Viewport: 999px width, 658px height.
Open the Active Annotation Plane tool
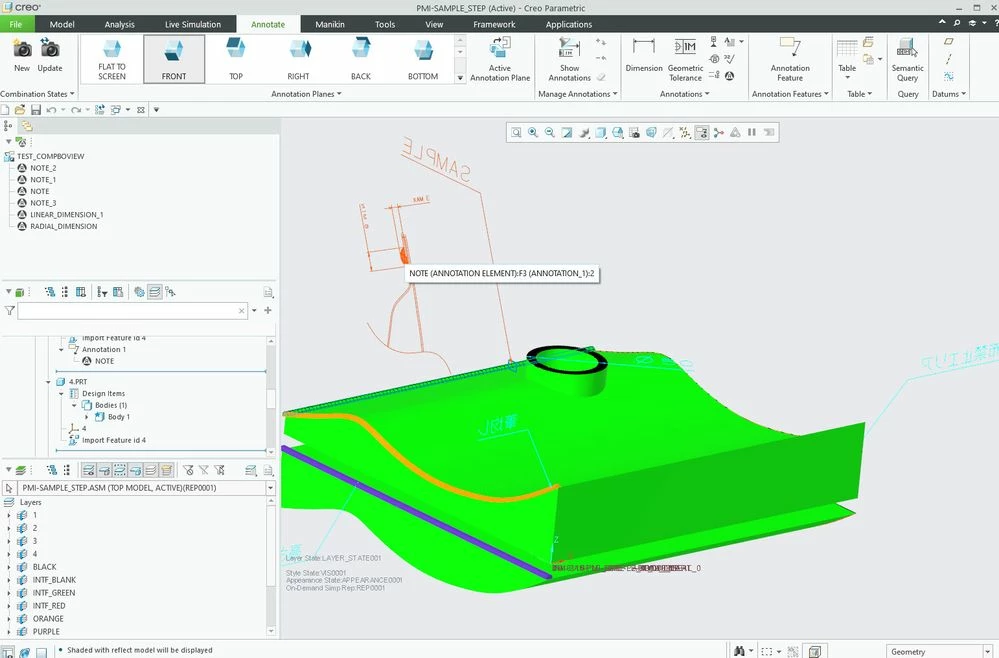(x=500, y=59)
